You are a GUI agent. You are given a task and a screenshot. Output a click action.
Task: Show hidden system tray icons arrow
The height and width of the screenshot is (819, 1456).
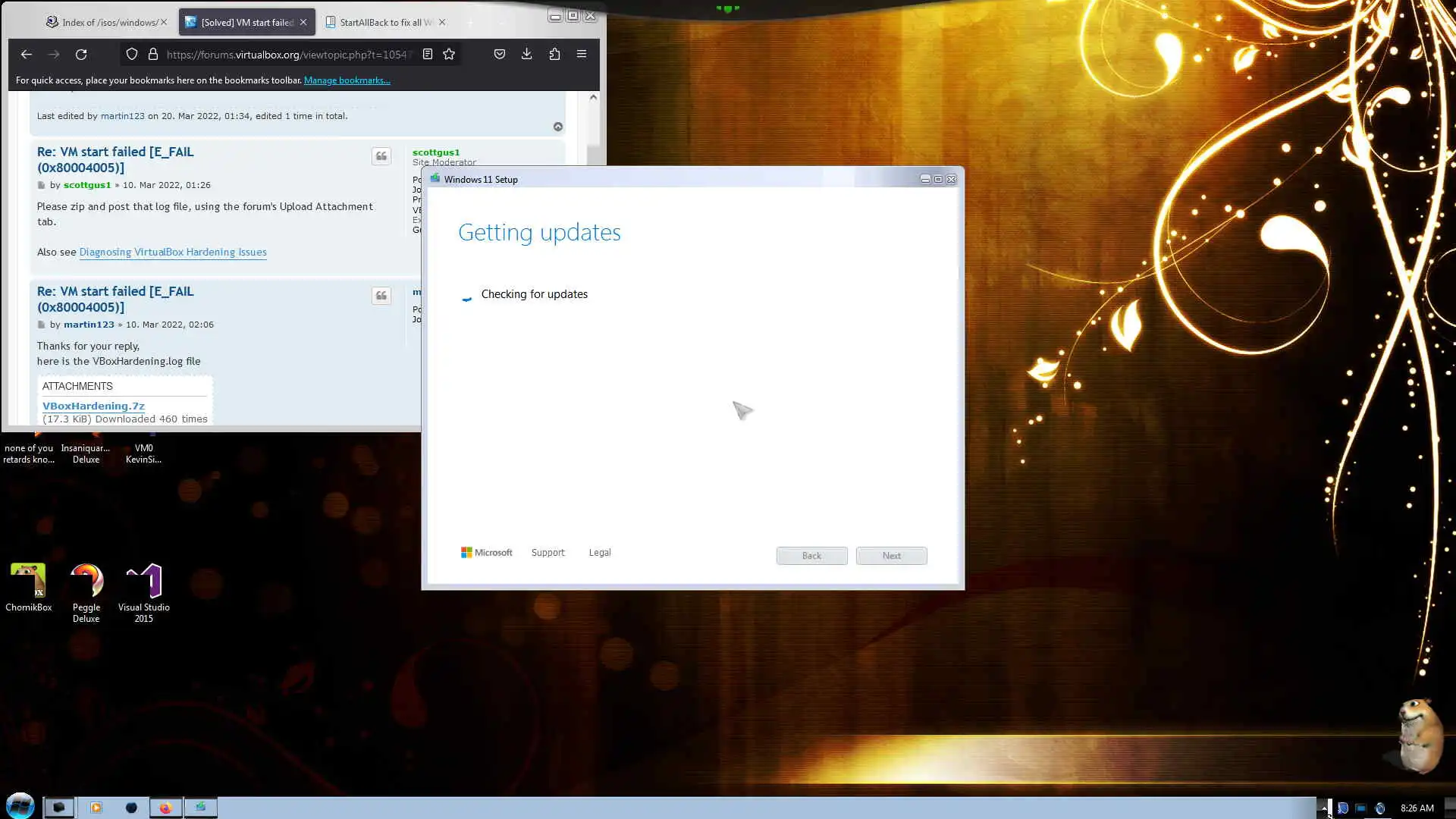coord(1324,808)
